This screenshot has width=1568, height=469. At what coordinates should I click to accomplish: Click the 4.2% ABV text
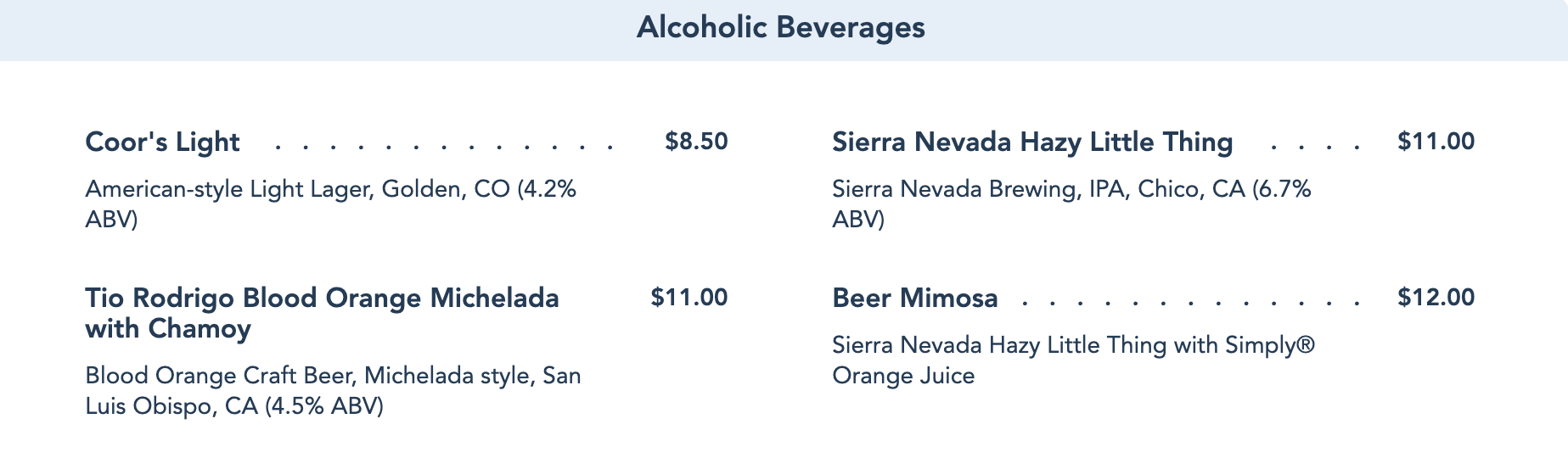[331, 204]
